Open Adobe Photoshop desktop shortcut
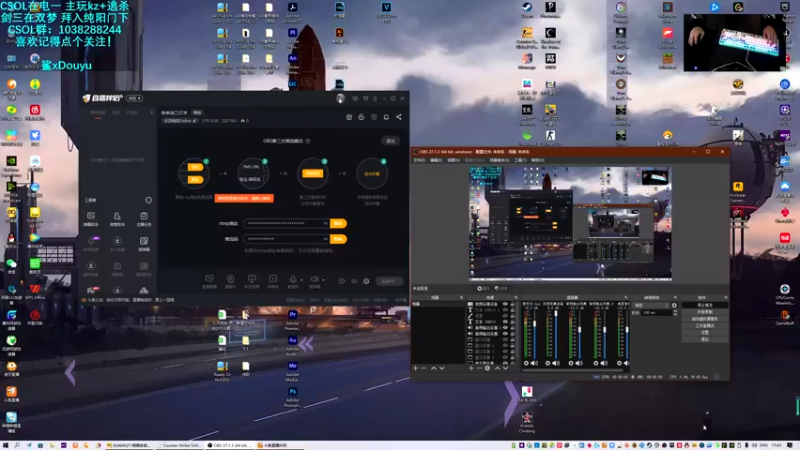Screen dimensions: 800x450 tap(292, 397)
